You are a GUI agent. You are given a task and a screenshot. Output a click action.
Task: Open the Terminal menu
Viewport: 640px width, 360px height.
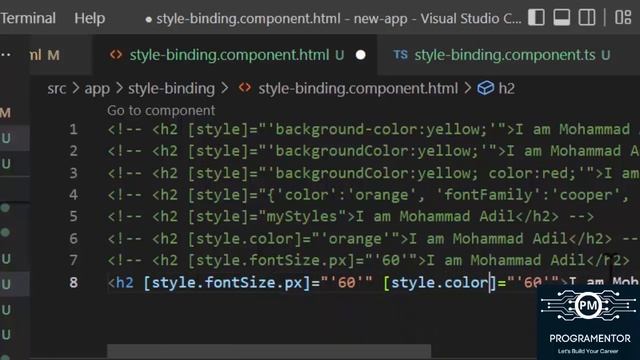tap(28, 18)
